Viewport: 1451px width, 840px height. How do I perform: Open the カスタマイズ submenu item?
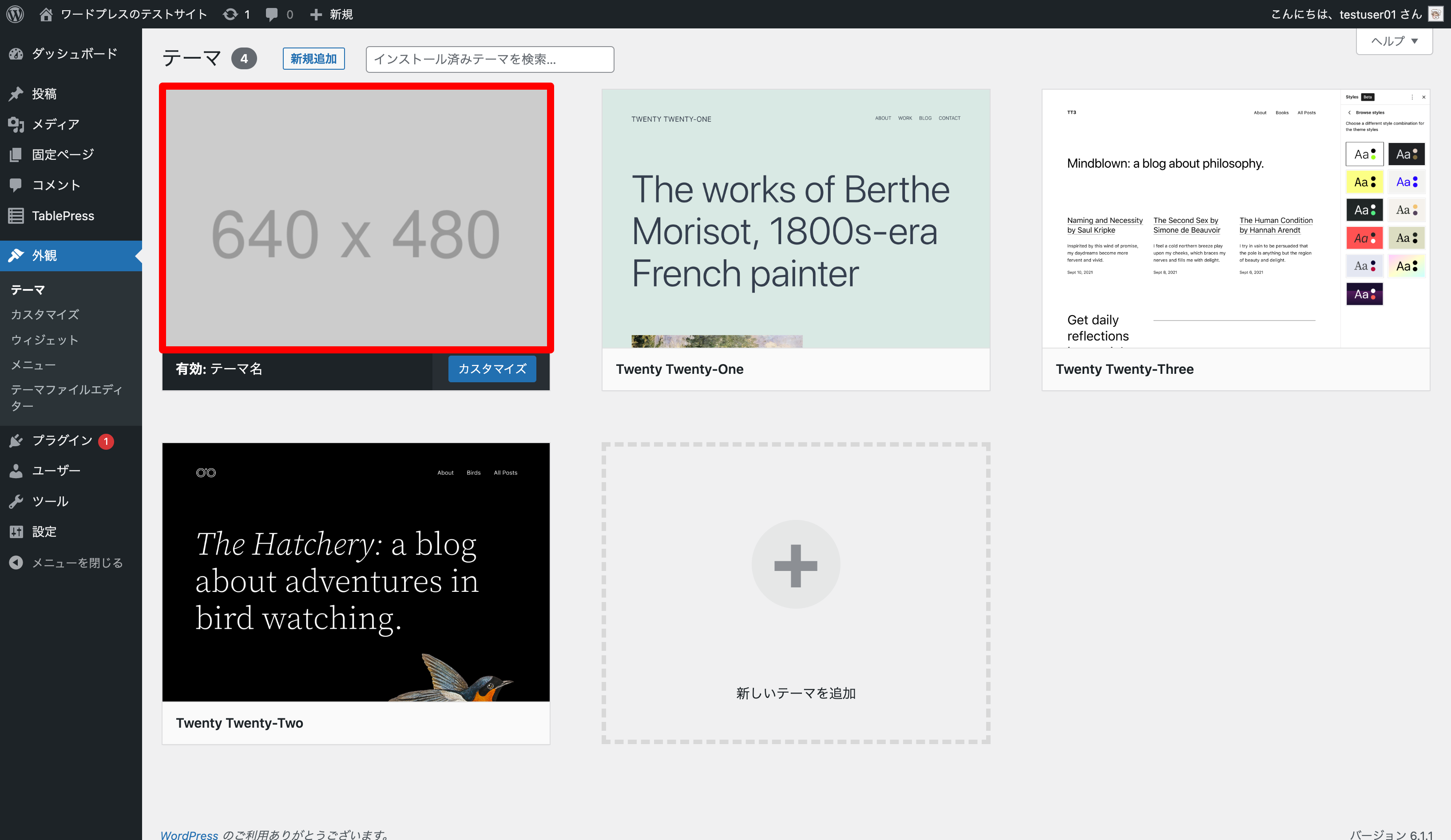45,314
